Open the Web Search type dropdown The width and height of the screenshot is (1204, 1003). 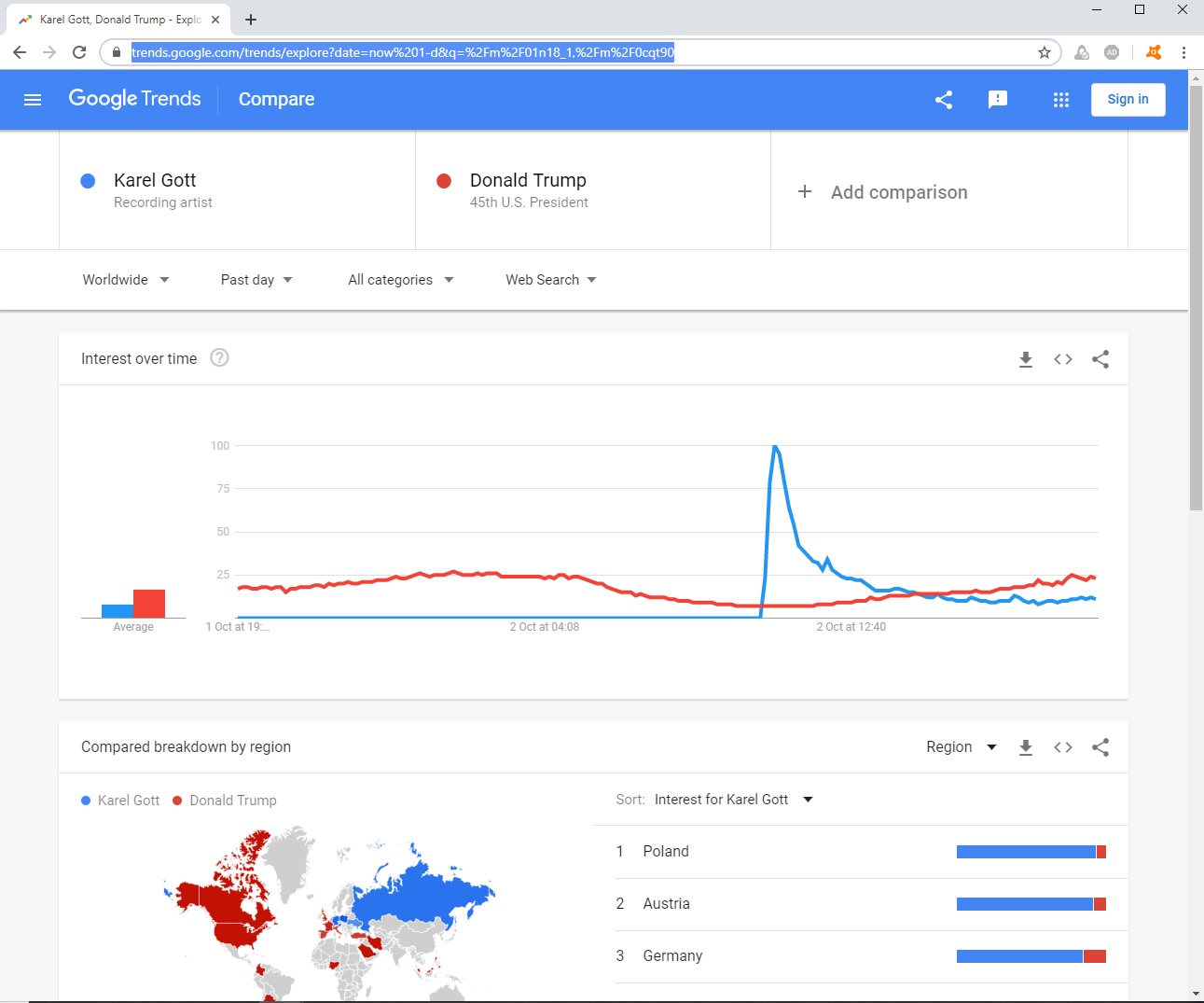[x=551, y=280]
